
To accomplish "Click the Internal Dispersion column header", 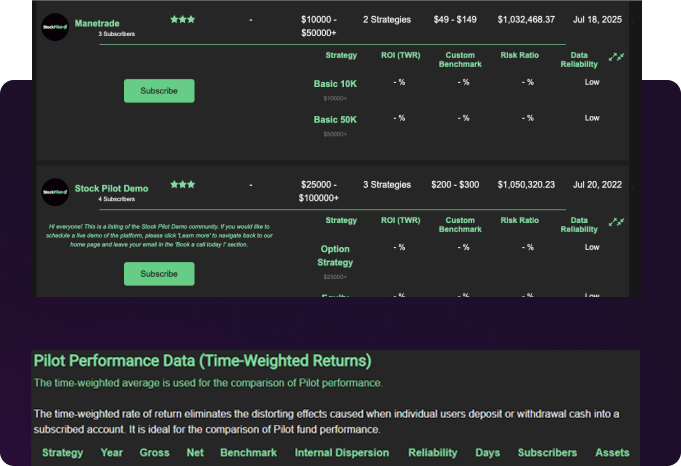I will point(342,453).
